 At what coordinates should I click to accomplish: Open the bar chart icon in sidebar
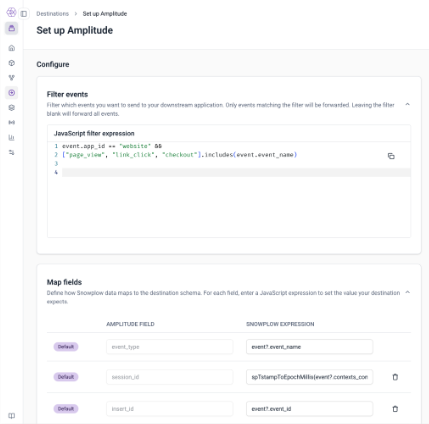(x=12, y=137)
